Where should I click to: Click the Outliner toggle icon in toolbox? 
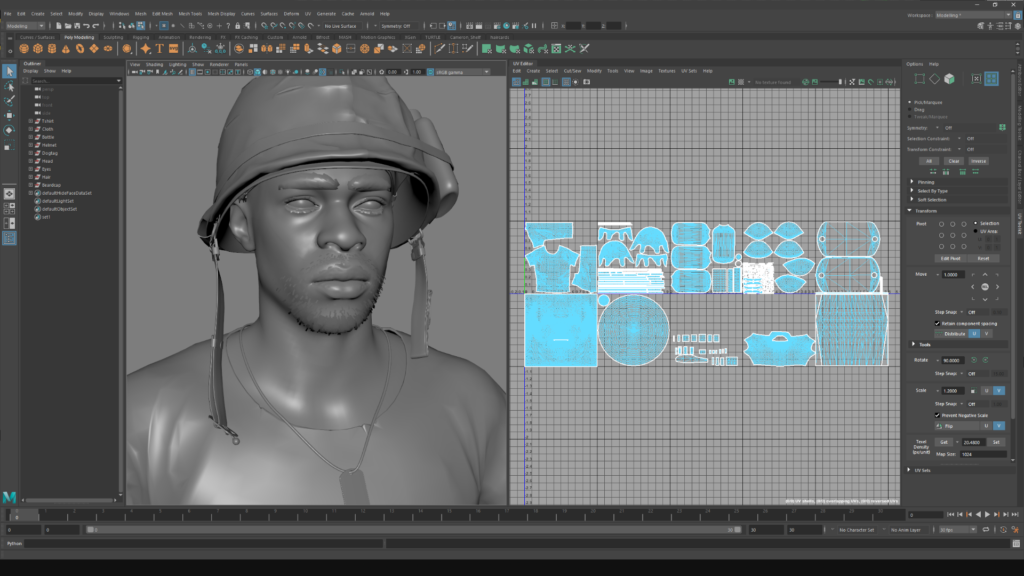coord(9,238)
